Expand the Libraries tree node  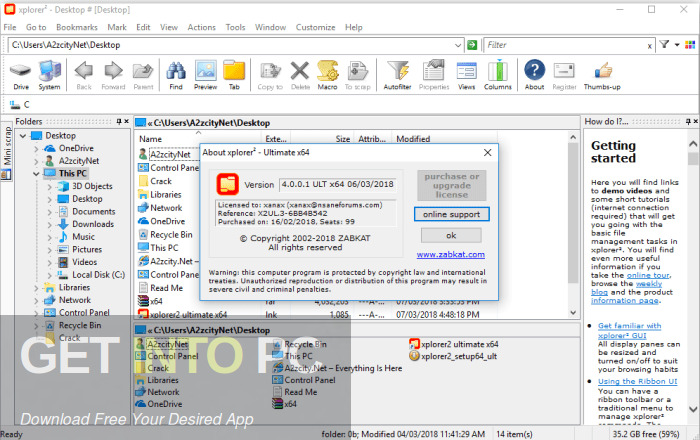36,288
